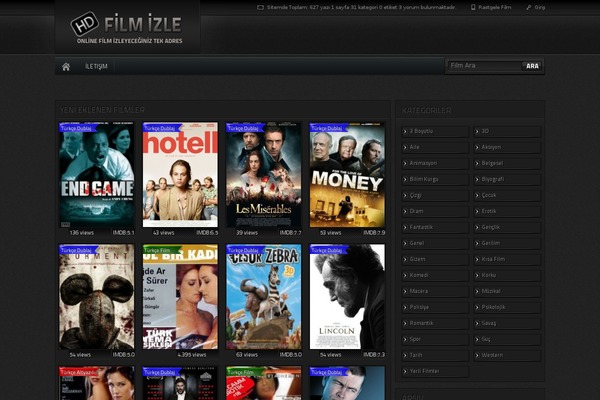Open the For the Love of Money poster
Image resolution: width=600 pixels, height=400 pixels.
(347, 175)
